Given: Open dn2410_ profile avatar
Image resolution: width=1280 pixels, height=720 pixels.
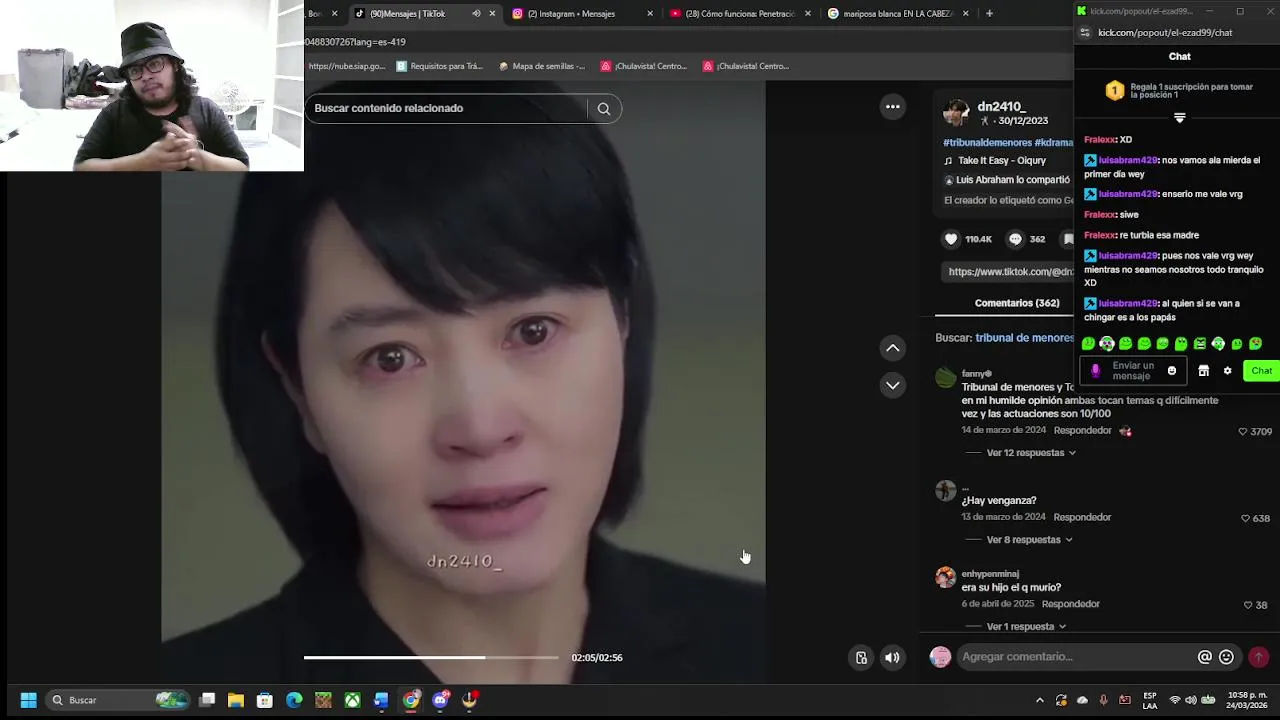Looking at the screenshot, I should click(x=956, y=112).
